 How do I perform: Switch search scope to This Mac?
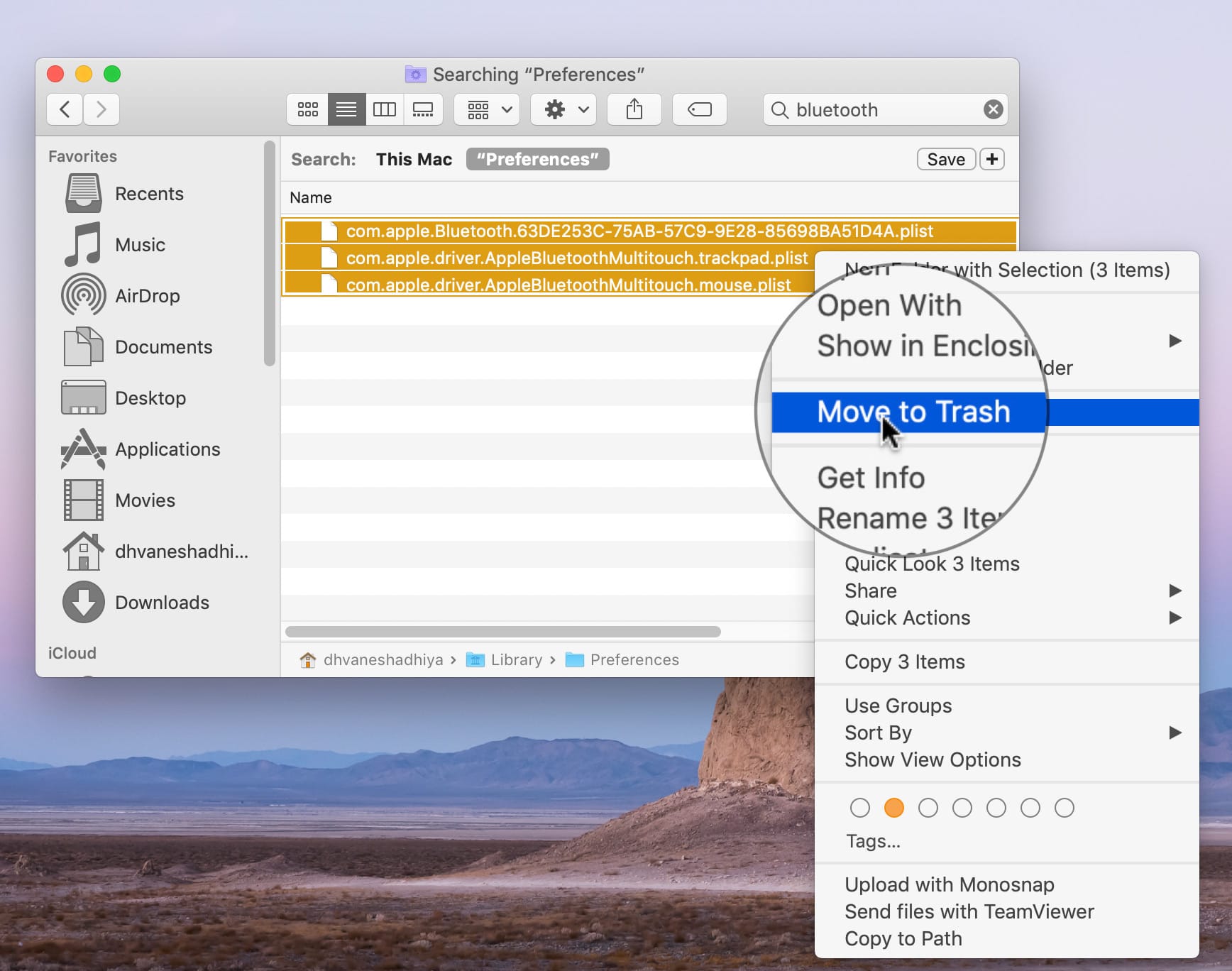coord(414,159)
